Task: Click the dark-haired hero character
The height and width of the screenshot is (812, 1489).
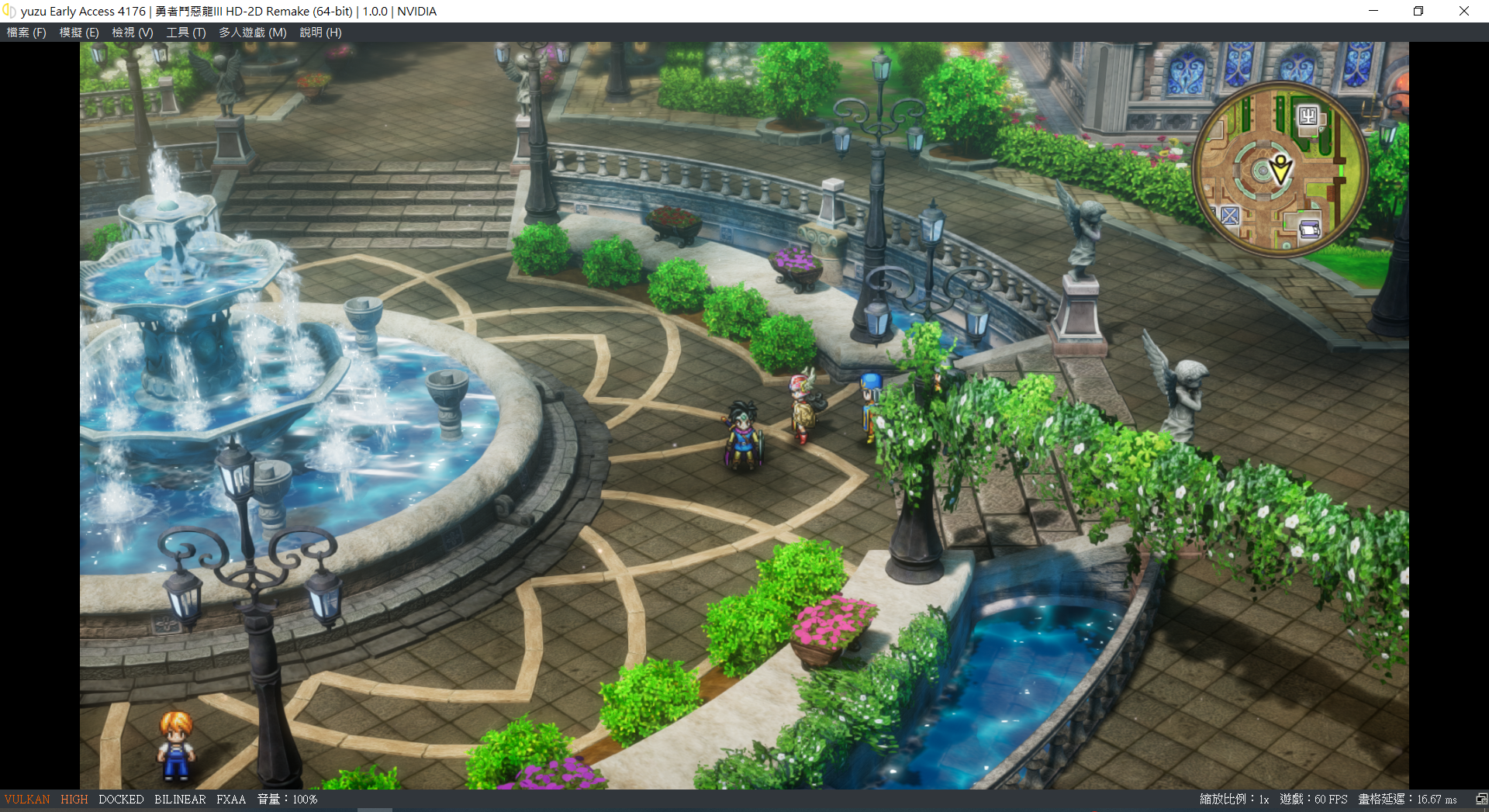Action: tap(743, 435)
